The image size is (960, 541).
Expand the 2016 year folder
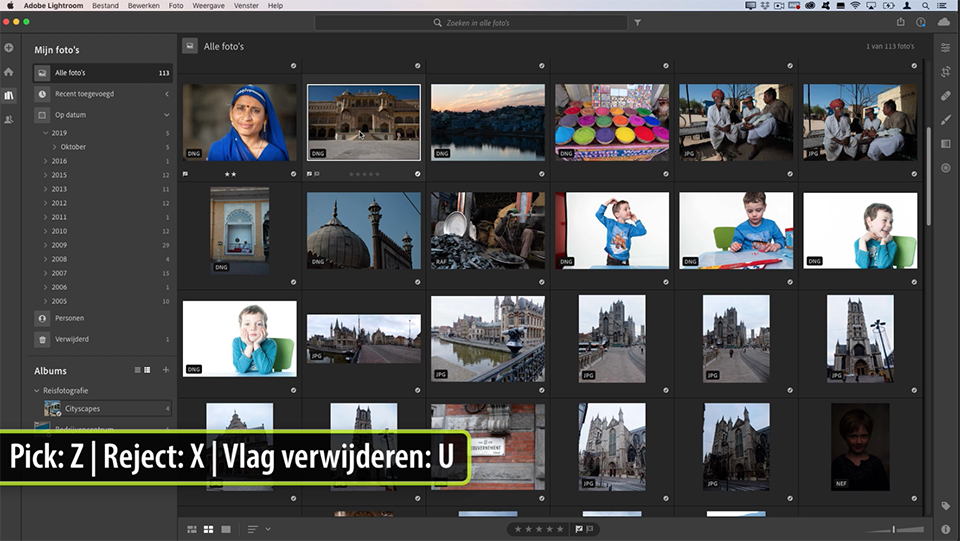pos(45,161)
